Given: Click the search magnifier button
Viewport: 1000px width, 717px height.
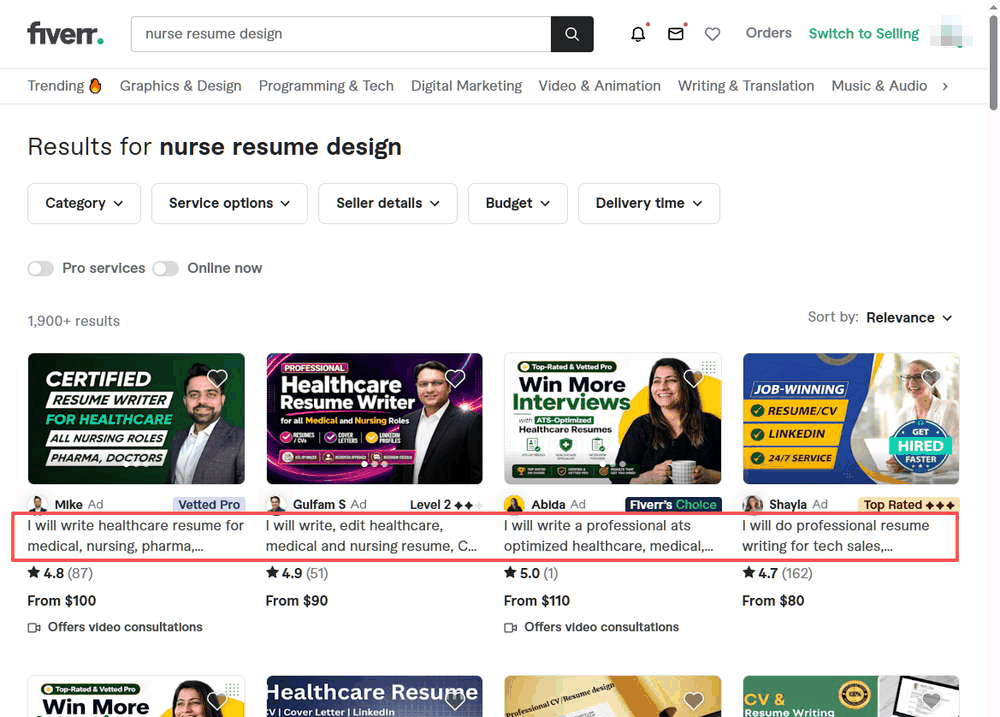Looking at the screenshot, I should 572,34.
